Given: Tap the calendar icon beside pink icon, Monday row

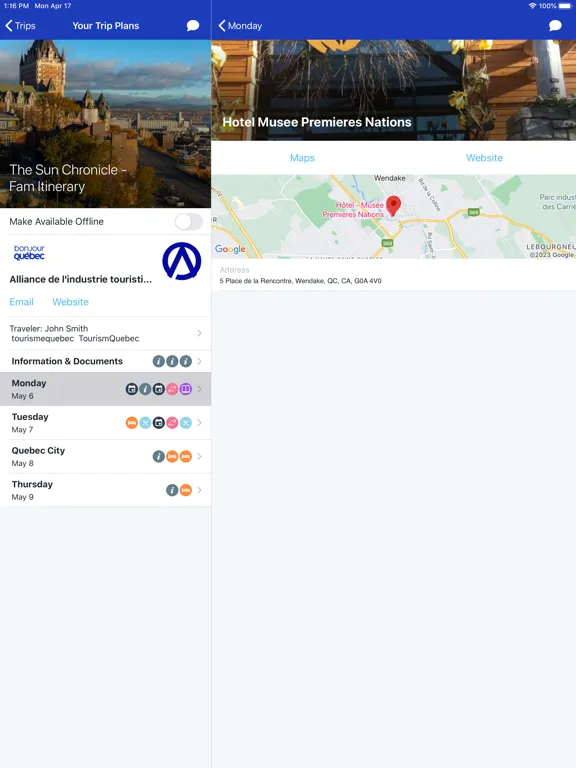Looking at the screenshot, I should click(x=159, y=389).
